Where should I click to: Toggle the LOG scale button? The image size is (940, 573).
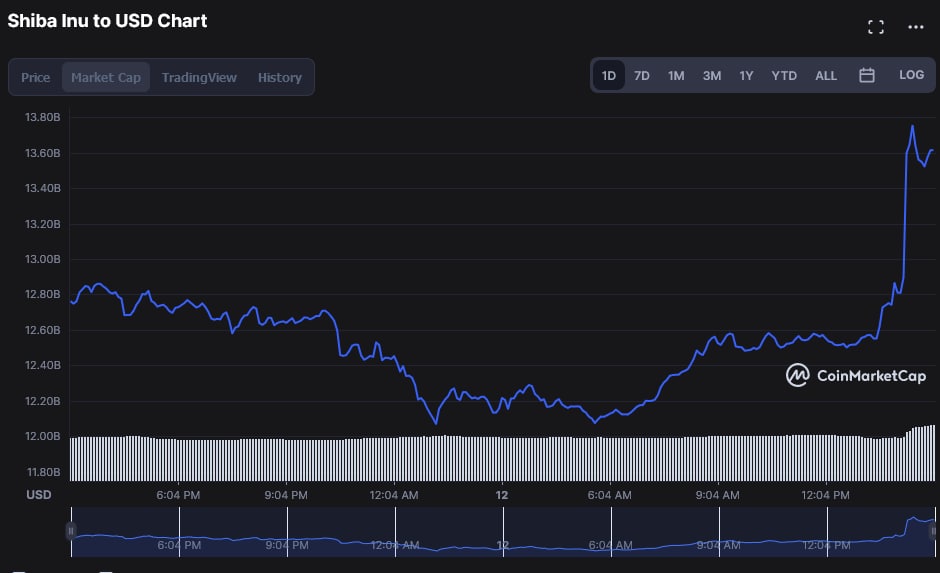click(x=911, y=75)
